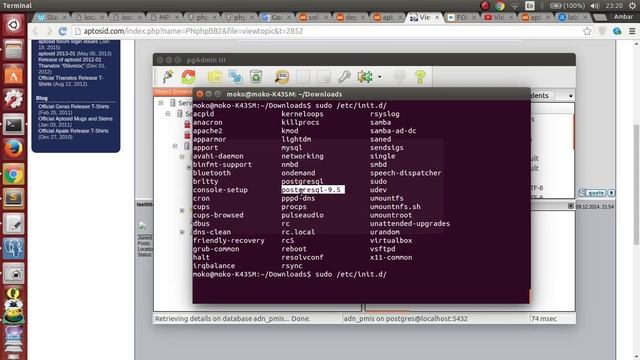Collapse the Server Groups tree node

pos(161,103)
